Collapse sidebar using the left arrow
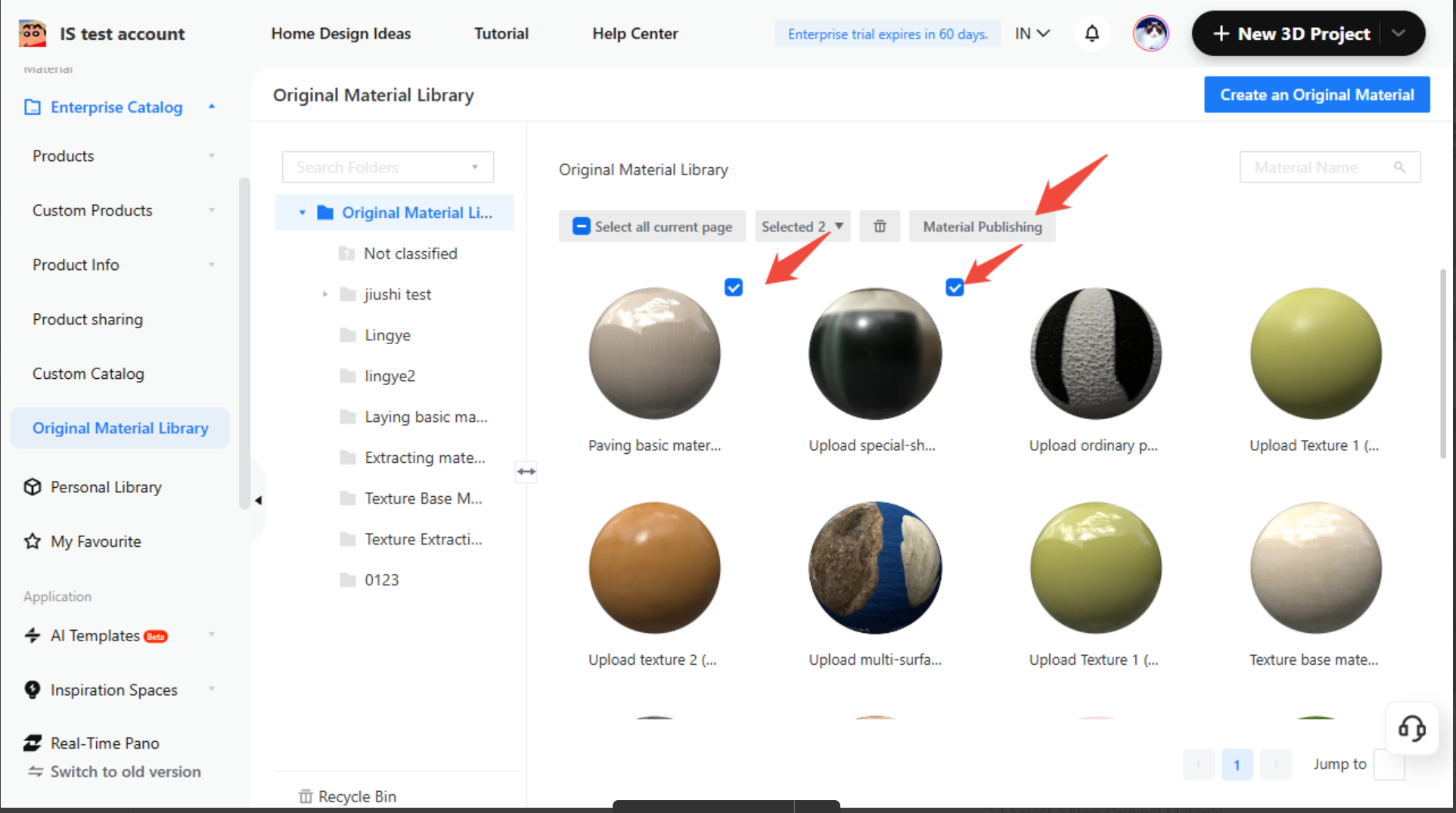The width and height of the screenshot is (1456, 813). (x=258, y=500)
